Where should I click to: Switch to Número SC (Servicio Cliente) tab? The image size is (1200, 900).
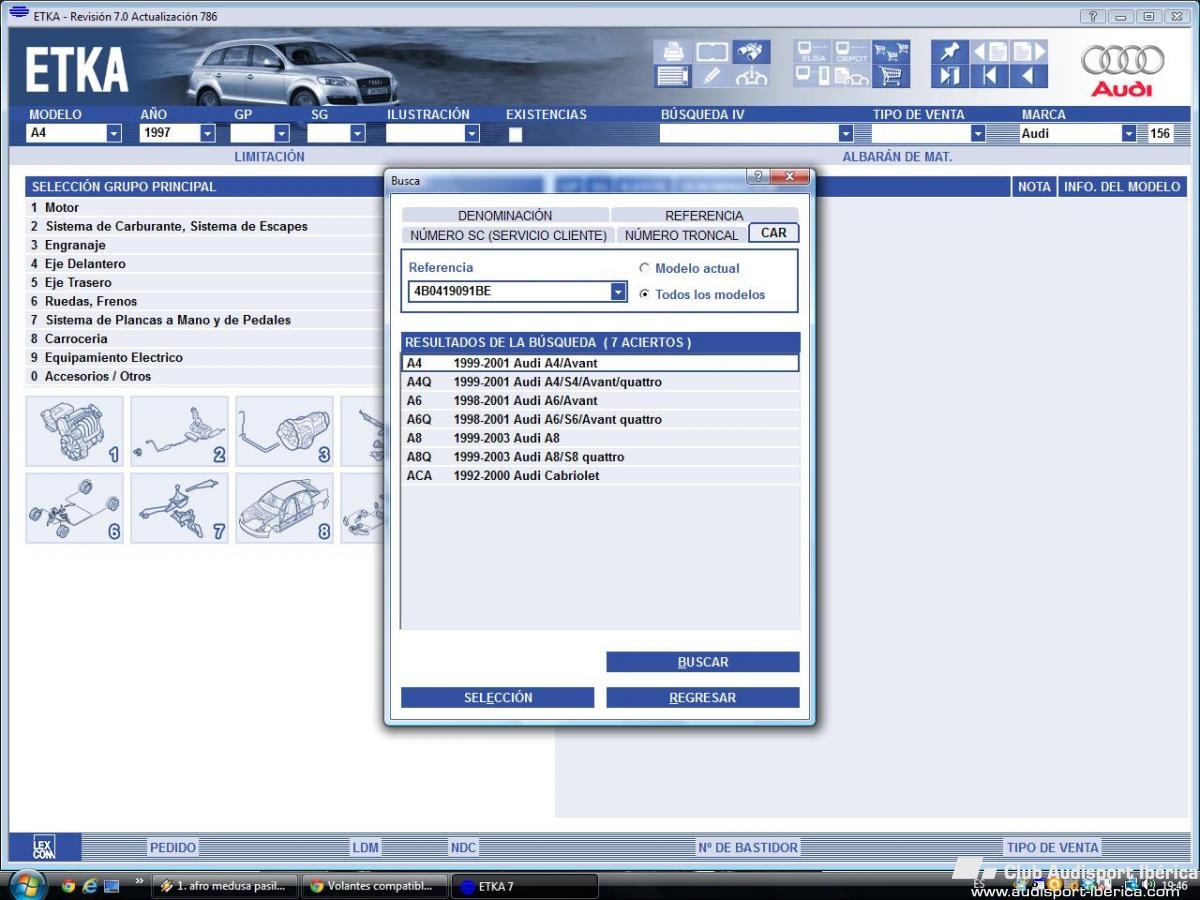(x=509, y=235)
